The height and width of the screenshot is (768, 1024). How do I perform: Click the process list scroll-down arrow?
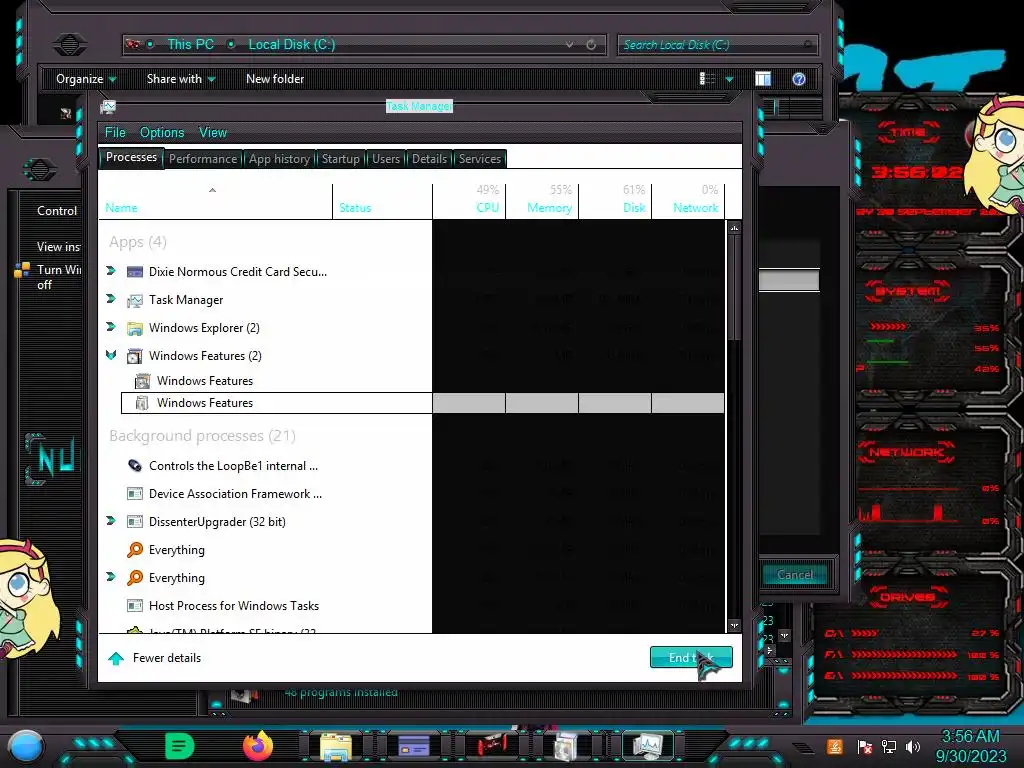pyautogui.click(x=734, y=626)
